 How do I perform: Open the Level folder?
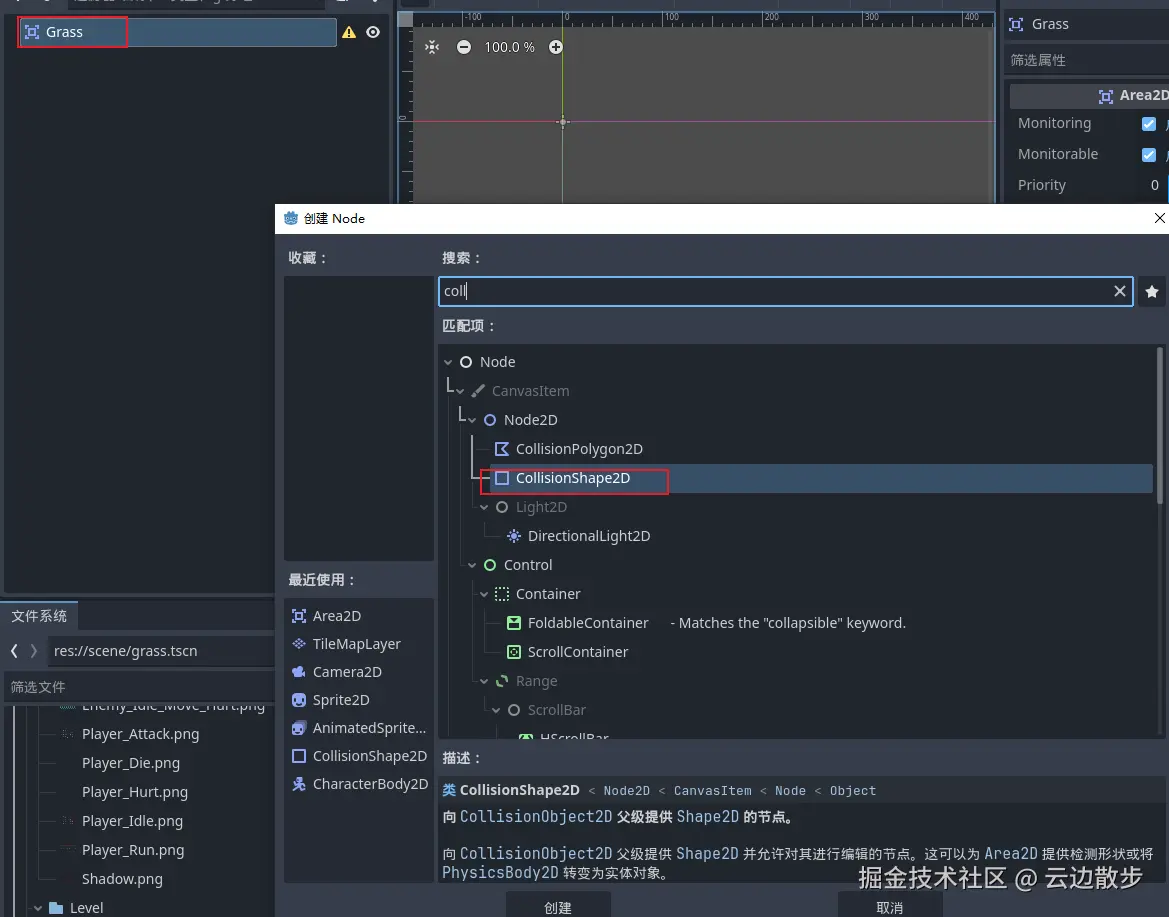(x=76, y=908)
